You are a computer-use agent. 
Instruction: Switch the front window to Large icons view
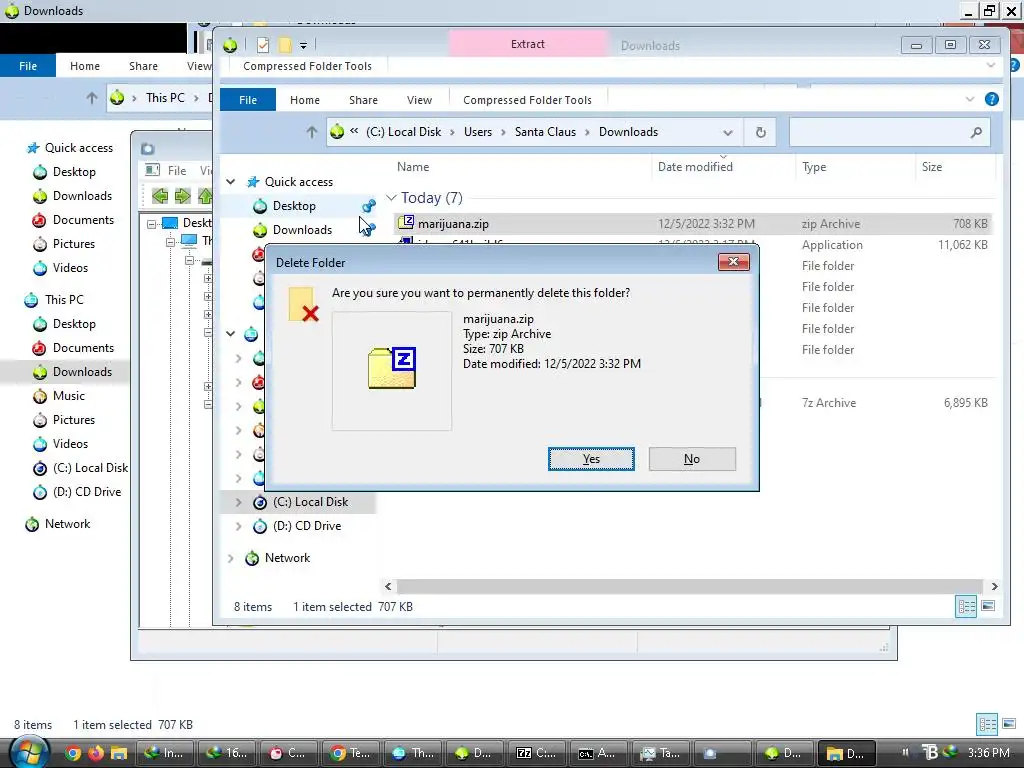988,607
